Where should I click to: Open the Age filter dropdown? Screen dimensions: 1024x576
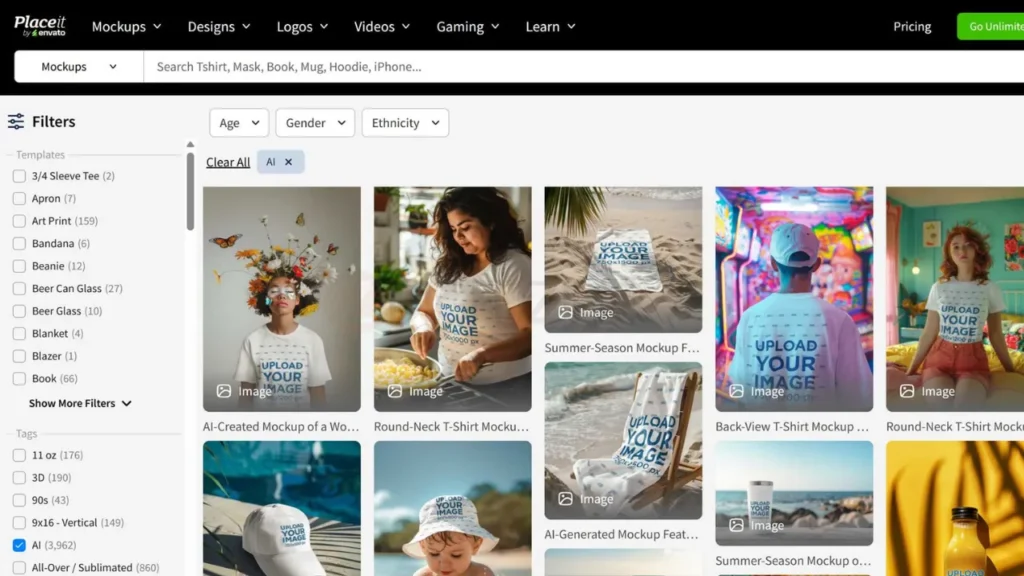click(x=239, y=123)
